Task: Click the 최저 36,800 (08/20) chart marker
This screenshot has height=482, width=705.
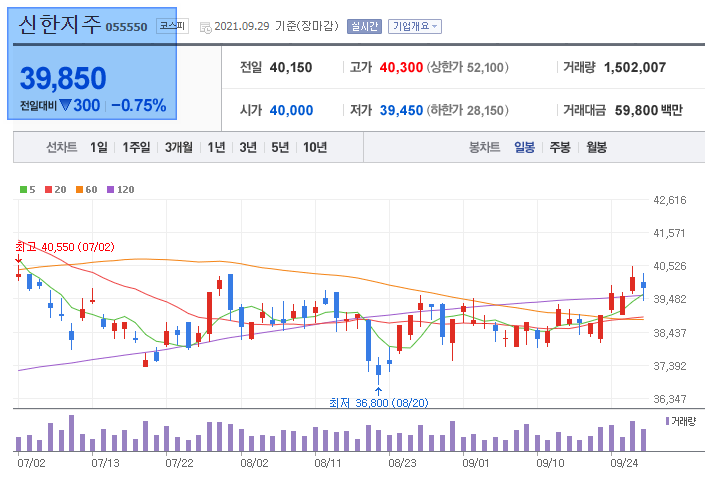Action: 379,402
